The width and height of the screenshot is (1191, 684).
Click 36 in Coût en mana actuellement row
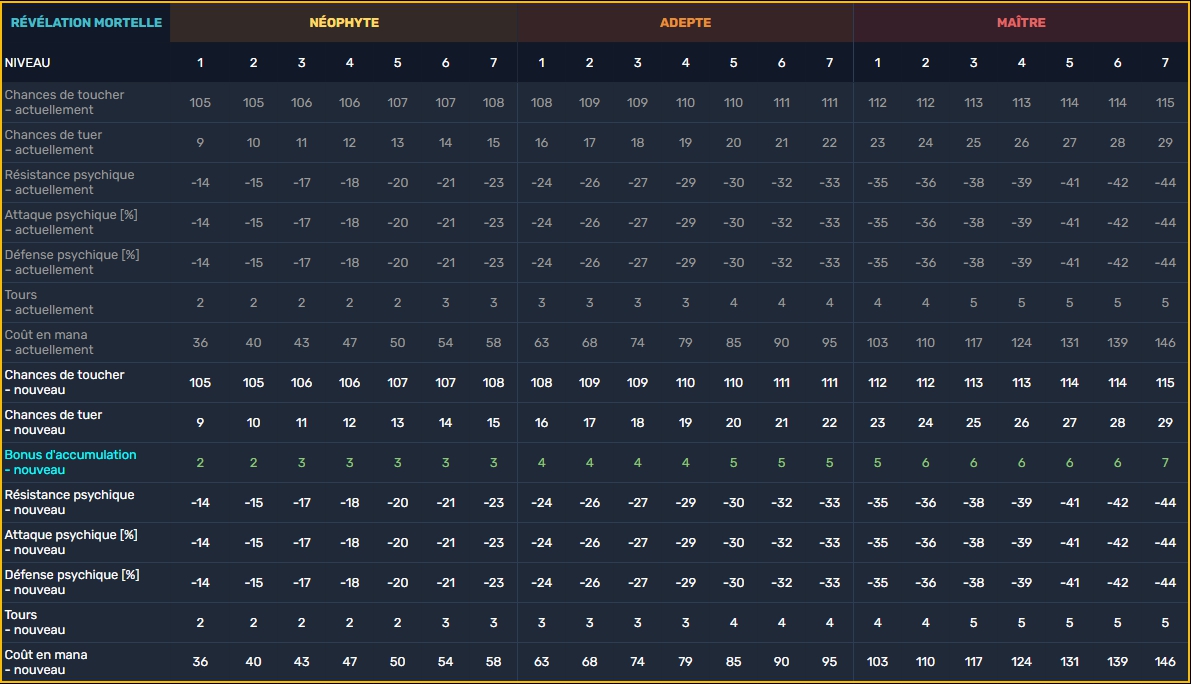point(201,343)
